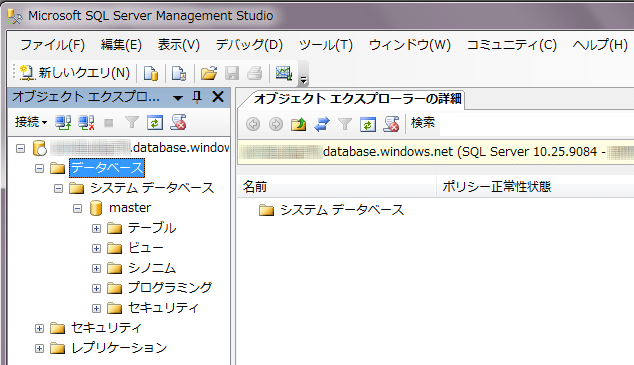Close the Object Explorer panel
The image size is (634, 365).
[x=218, y=97]
